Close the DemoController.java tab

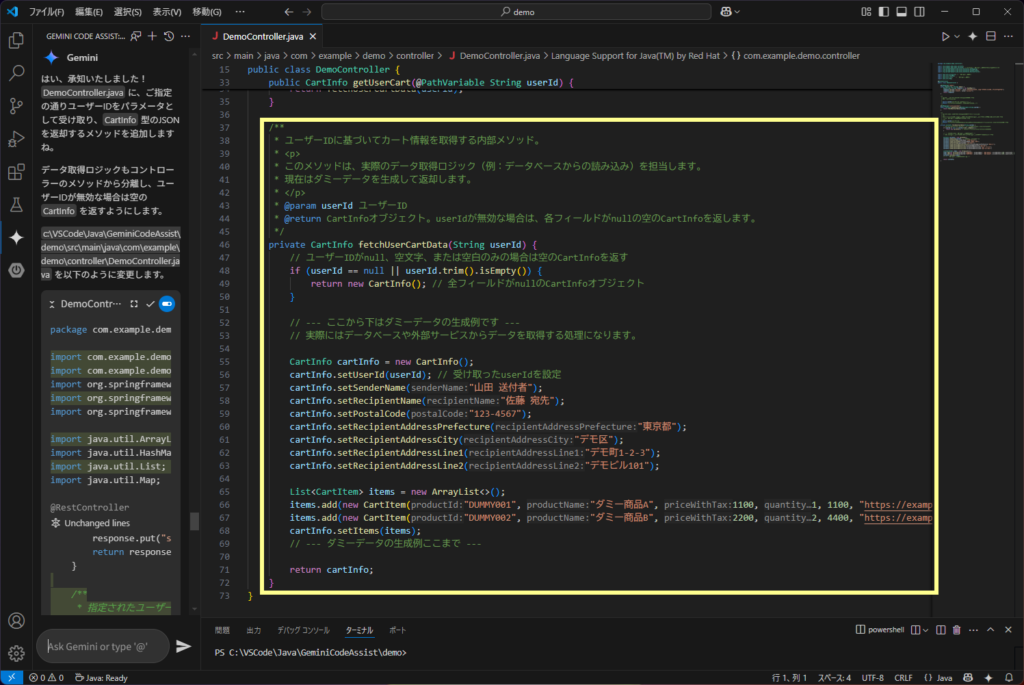click(313, 37)
